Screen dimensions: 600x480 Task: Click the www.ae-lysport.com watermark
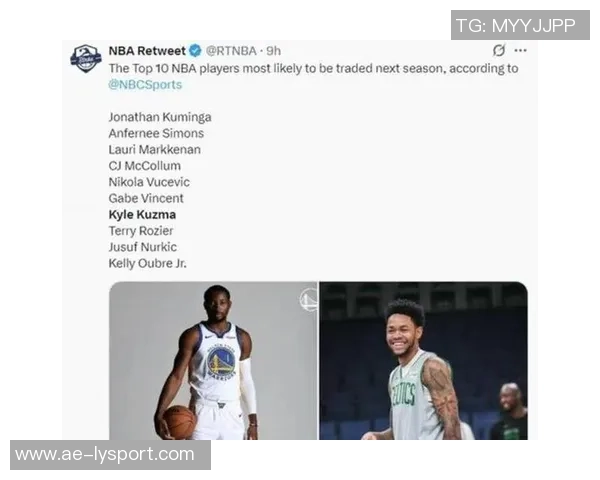click(110, 455)
